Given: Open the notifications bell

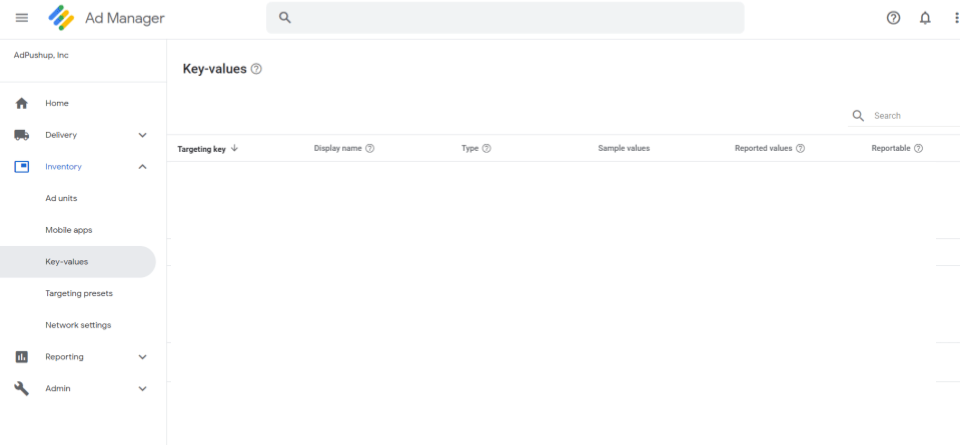Looking at the screenshot, I should (x=925, y=18).
